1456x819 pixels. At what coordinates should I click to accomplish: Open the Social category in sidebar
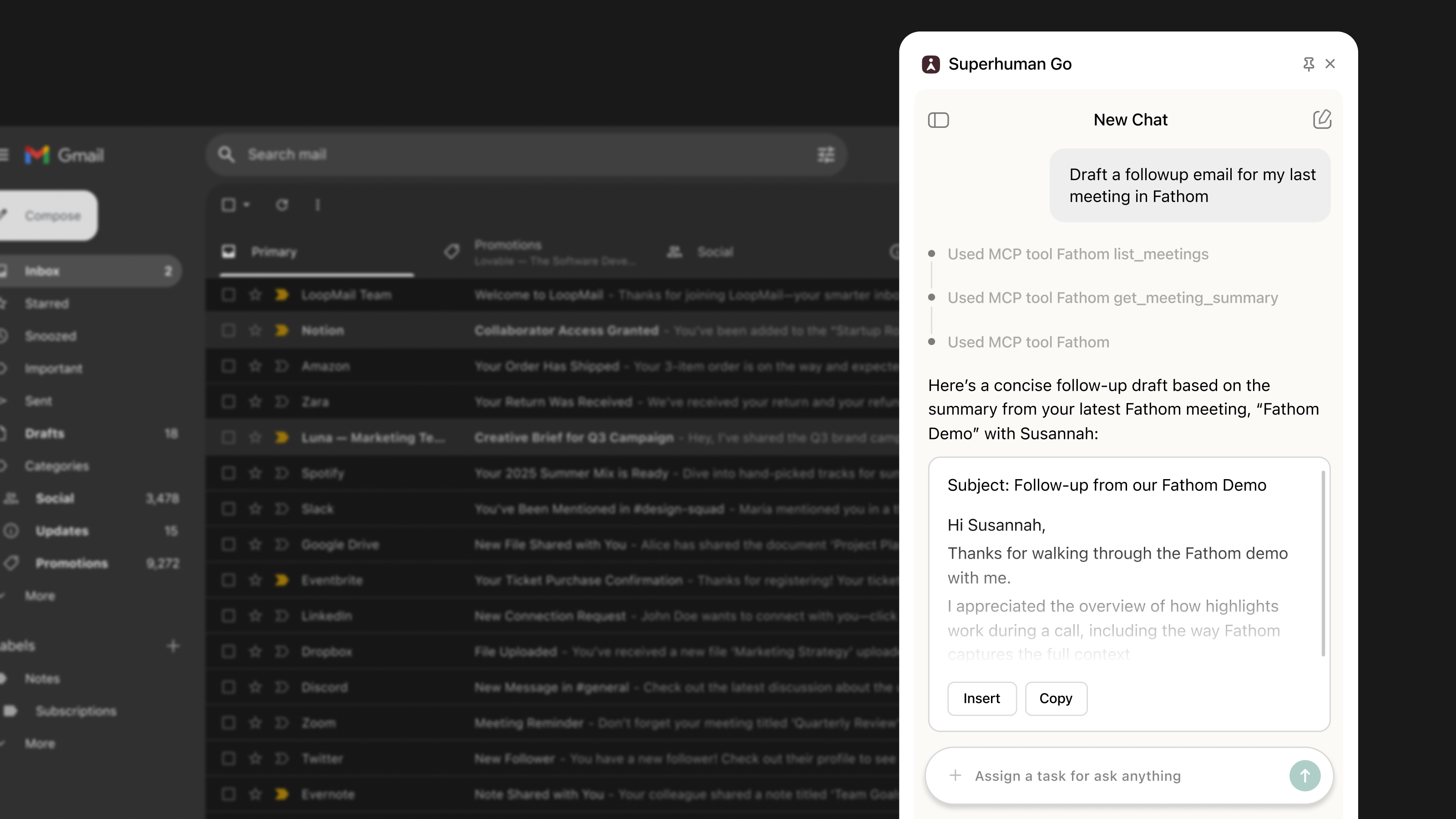point(55,499)
